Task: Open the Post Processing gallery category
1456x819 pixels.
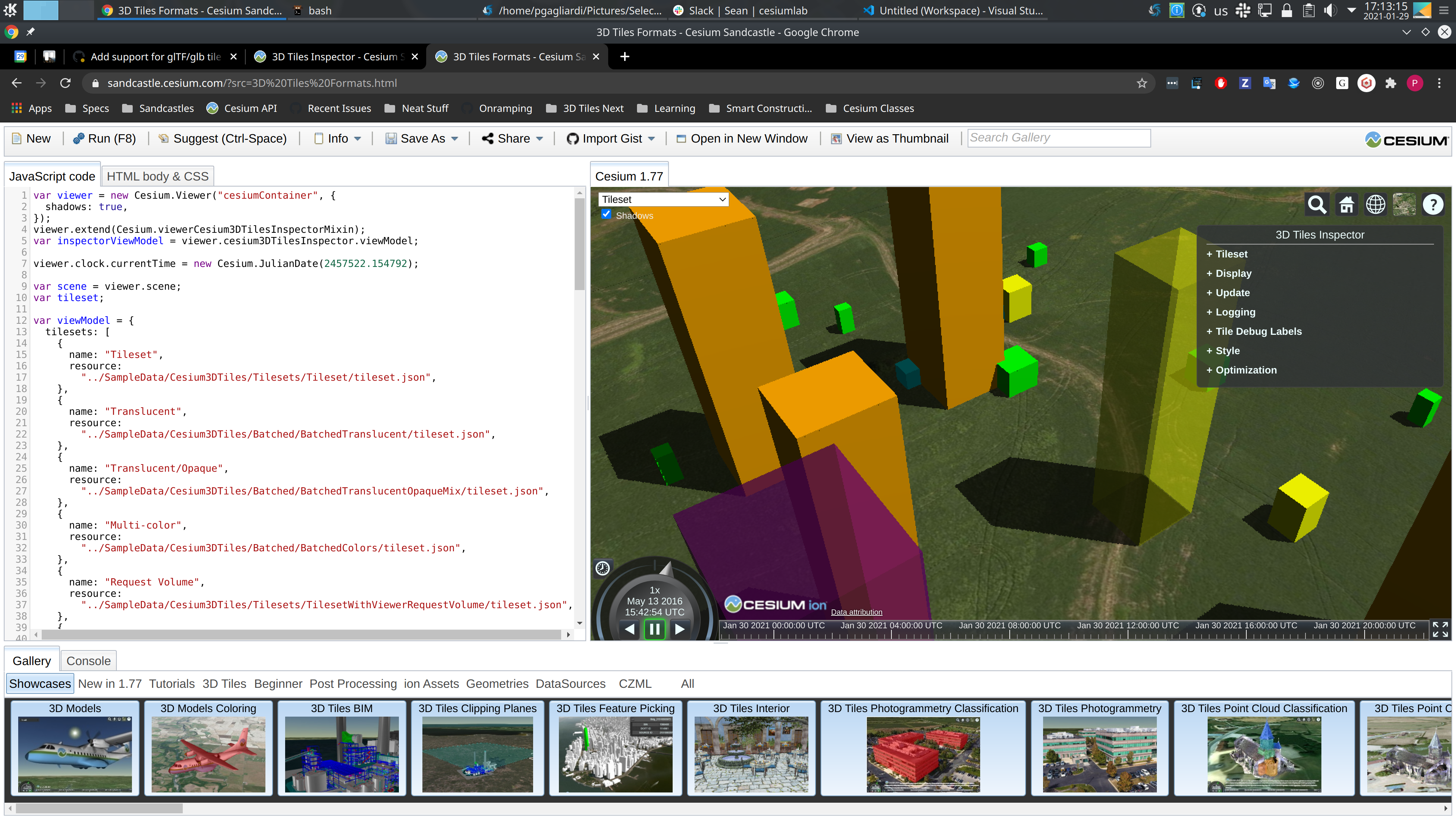Action: click(353, 684)
